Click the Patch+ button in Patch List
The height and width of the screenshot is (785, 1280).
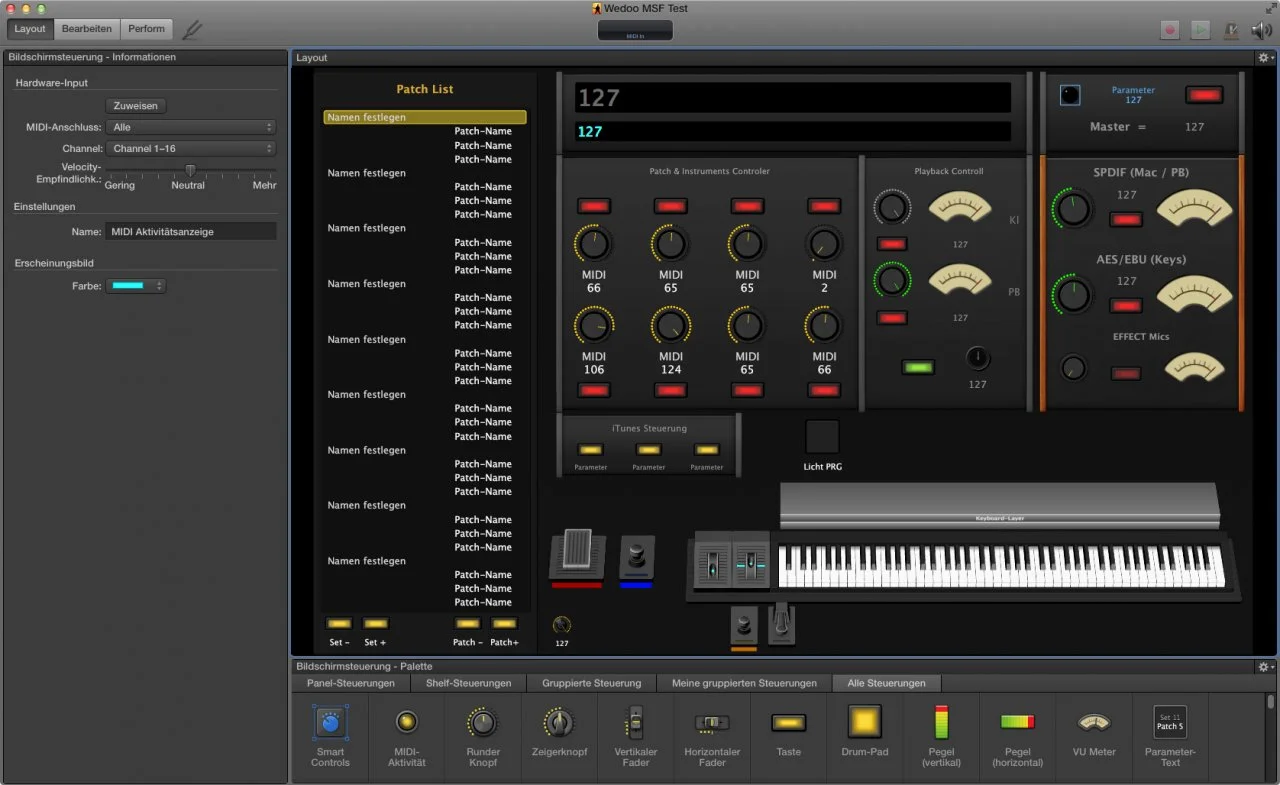point(504,624)
